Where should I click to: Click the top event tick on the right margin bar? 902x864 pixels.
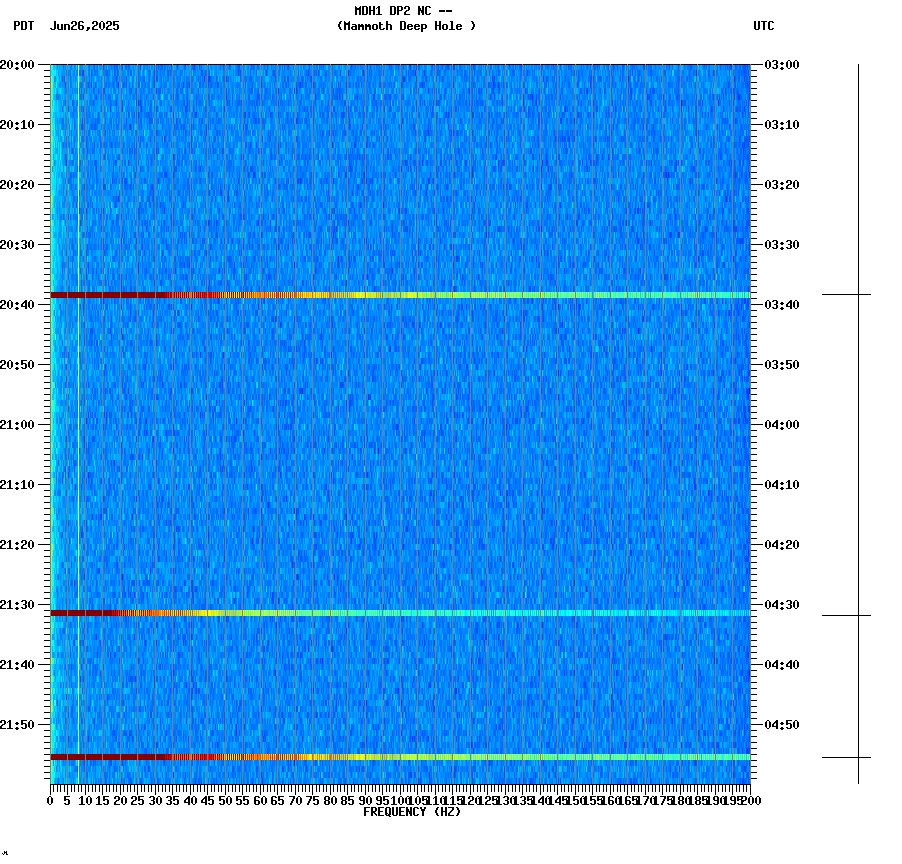(x=858, y=295)
